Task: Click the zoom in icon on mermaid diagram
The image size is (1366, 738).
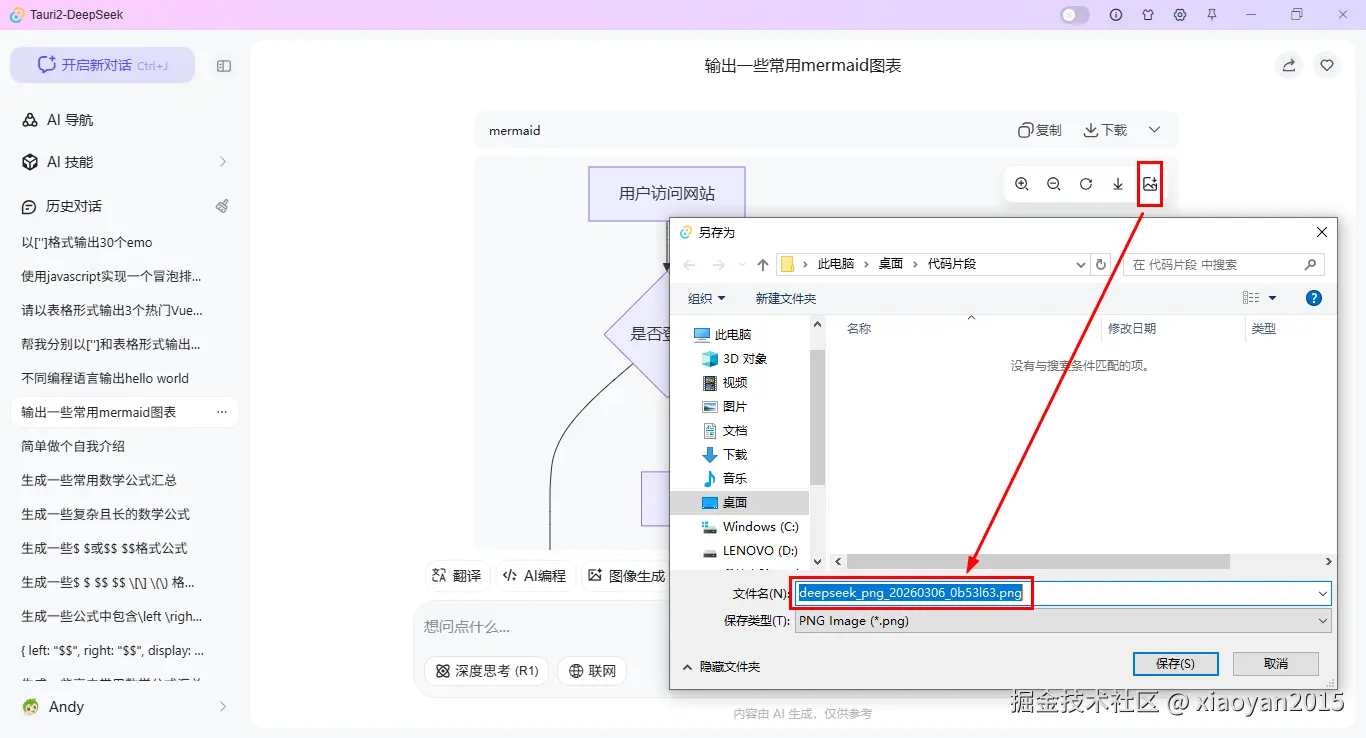Action: tap(1022, 184)
